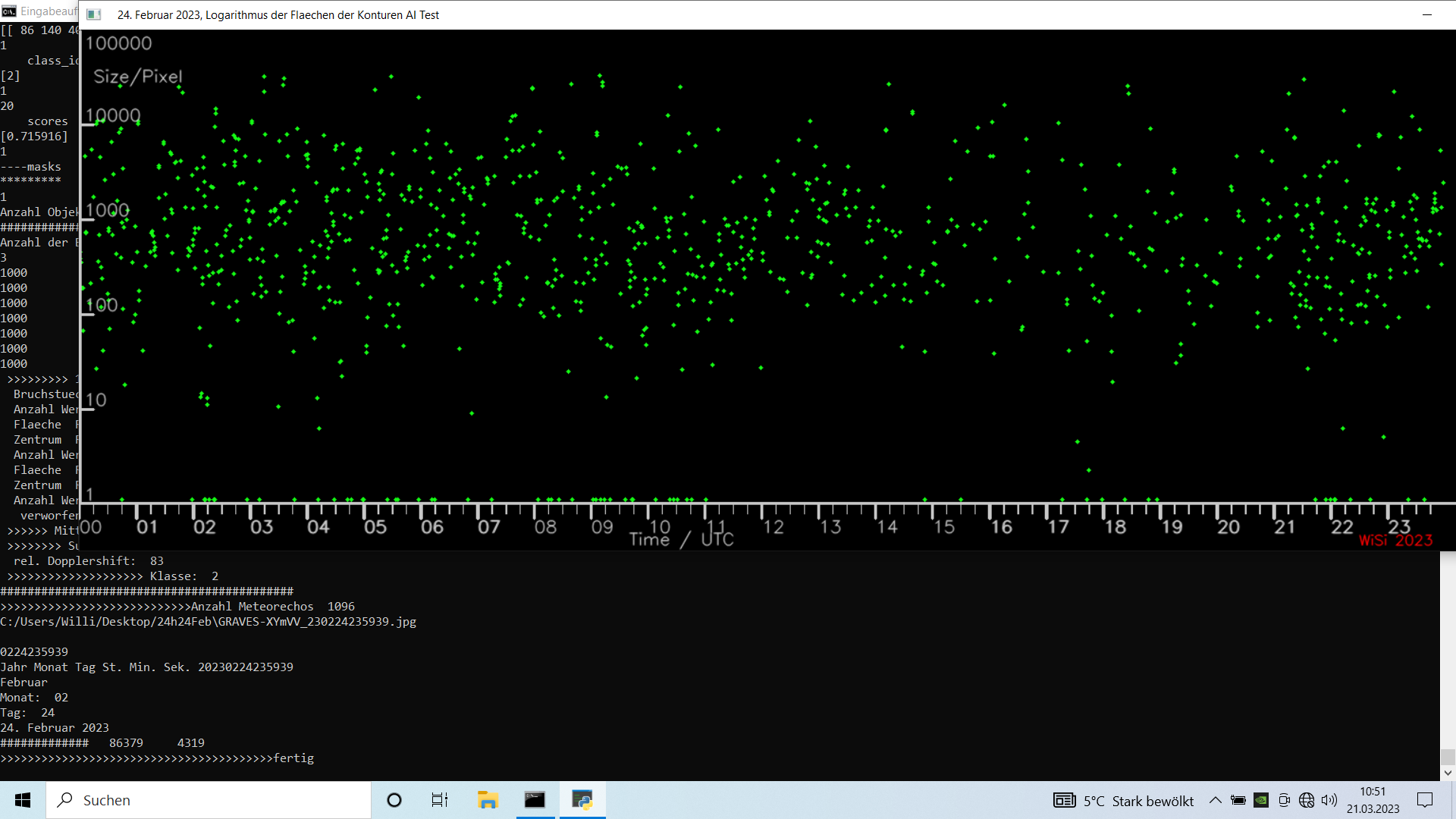The width and height of the screenshot is (1456, 819).
Task: Click the console line '24. Februar 2023'
Action: [55, 728]
